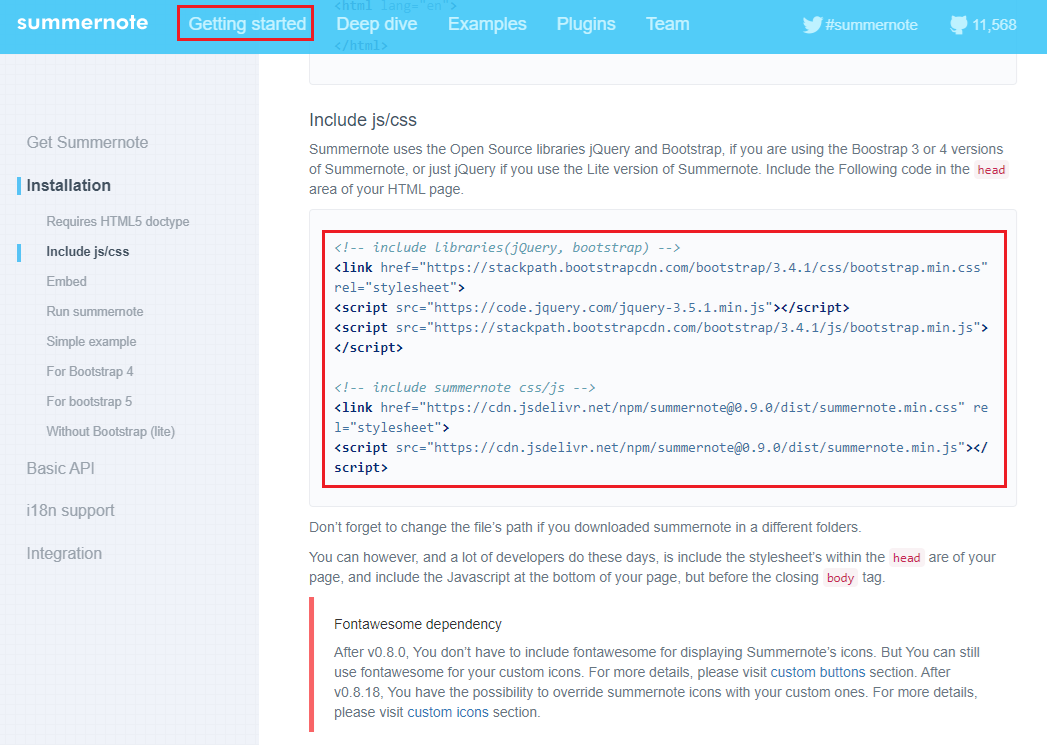View the 11,568 GitHub stars link
Image resolution: width=1047 pixels, height=745 pixels.
pyautogui.click(x=983, y=25)
